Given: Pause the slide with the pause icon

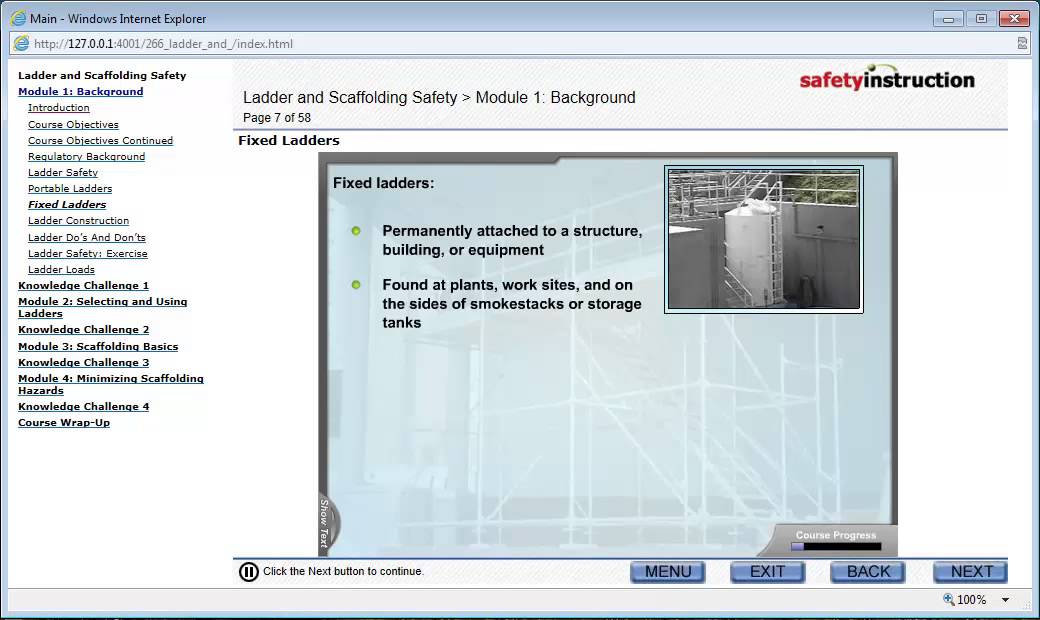Looking at the screenshot, I should (x=249, y=572).
